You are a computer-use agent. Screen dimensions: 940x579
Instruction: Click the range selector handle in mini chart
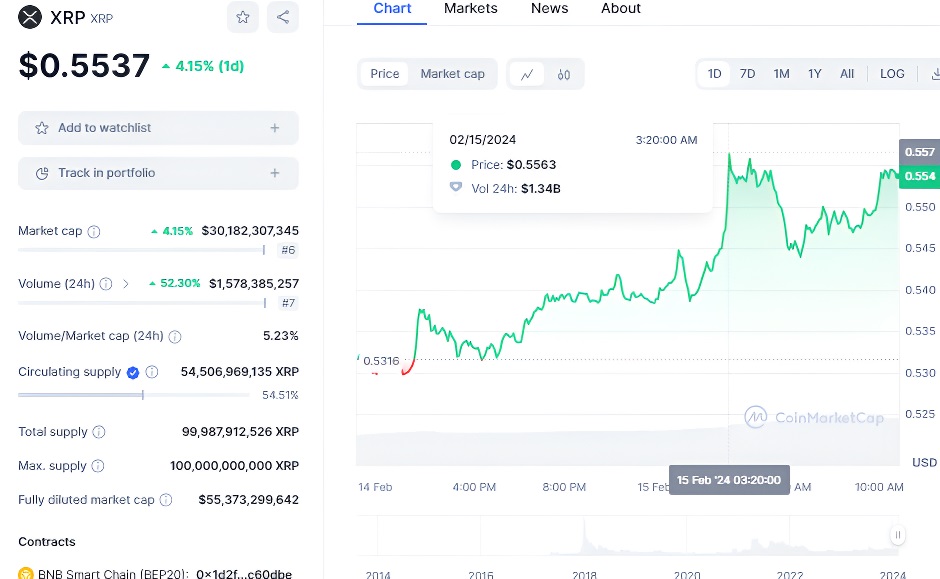897,535
